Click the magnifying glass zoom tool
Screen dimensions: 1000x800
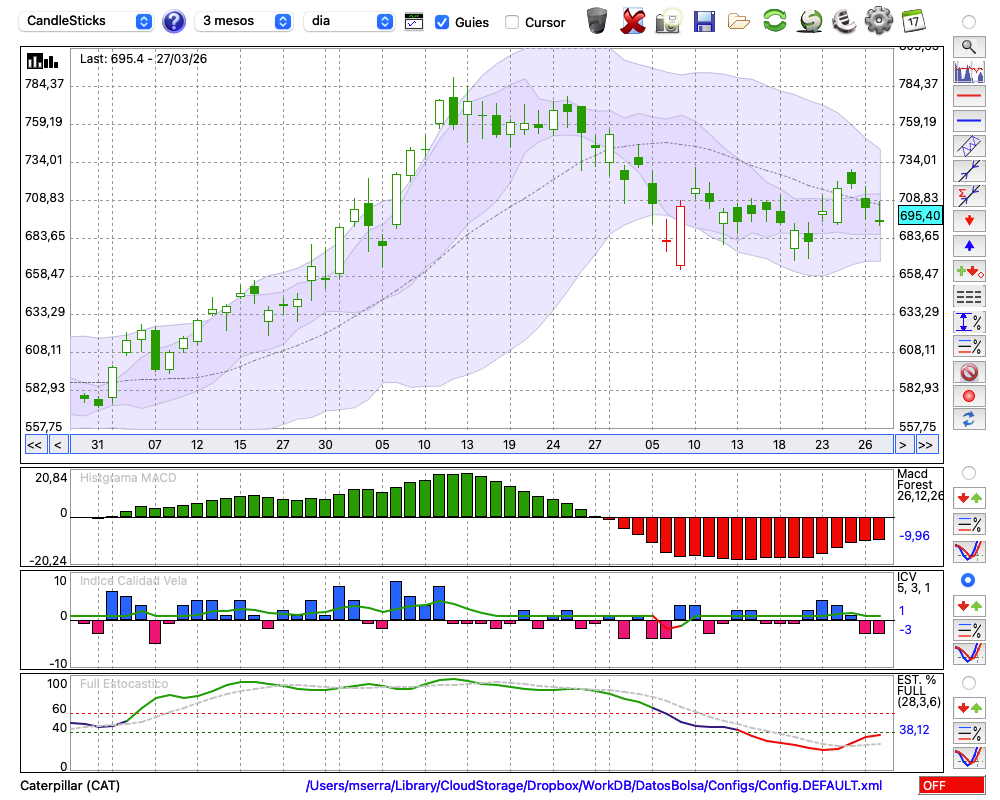[968, 46]
